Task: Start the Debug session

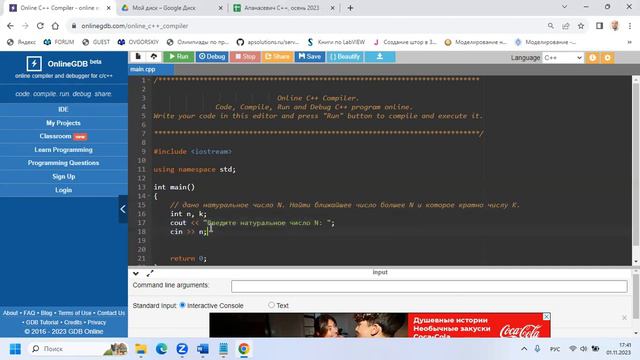Action: (212, 56)
